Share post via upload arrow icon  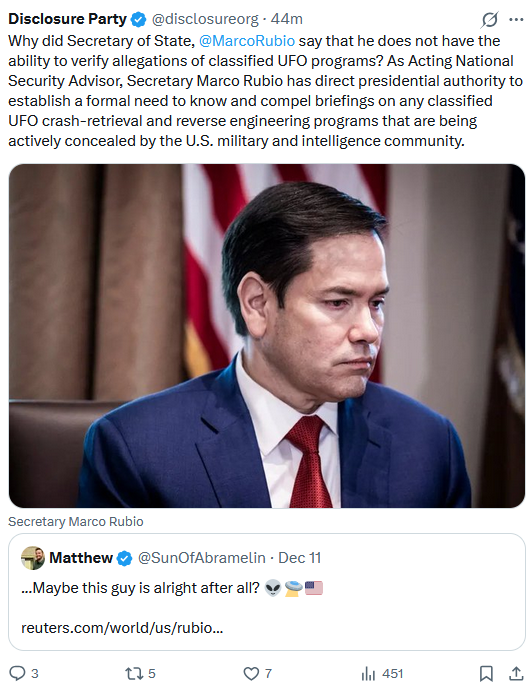tap(516, 673)
